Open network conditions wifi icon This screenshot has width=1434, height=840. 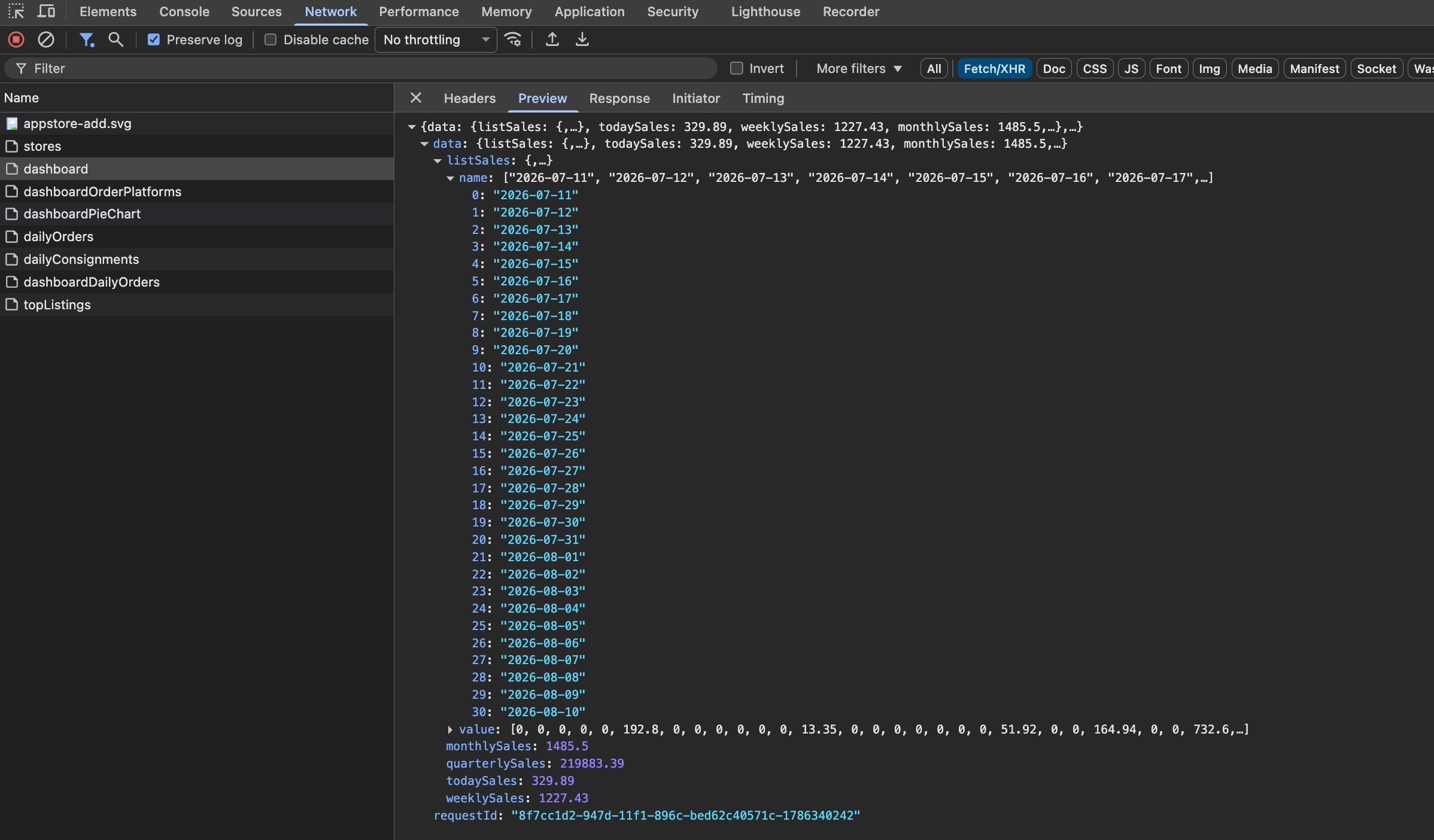513,39
